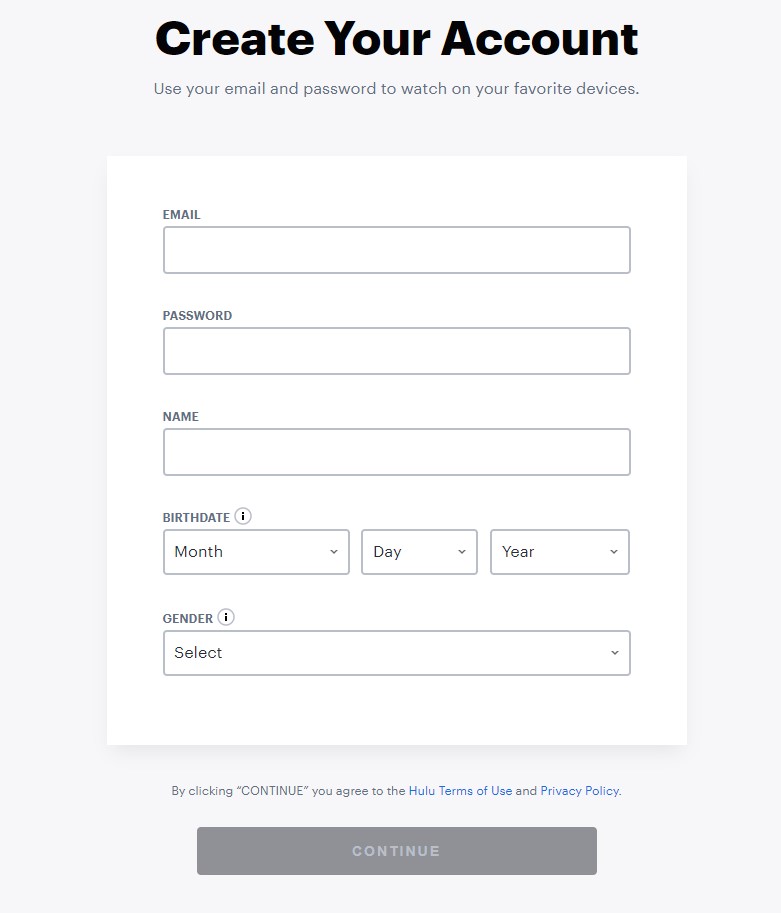
Task: Click the BIRTHDATE label text
Action: [x=196, y=518]
